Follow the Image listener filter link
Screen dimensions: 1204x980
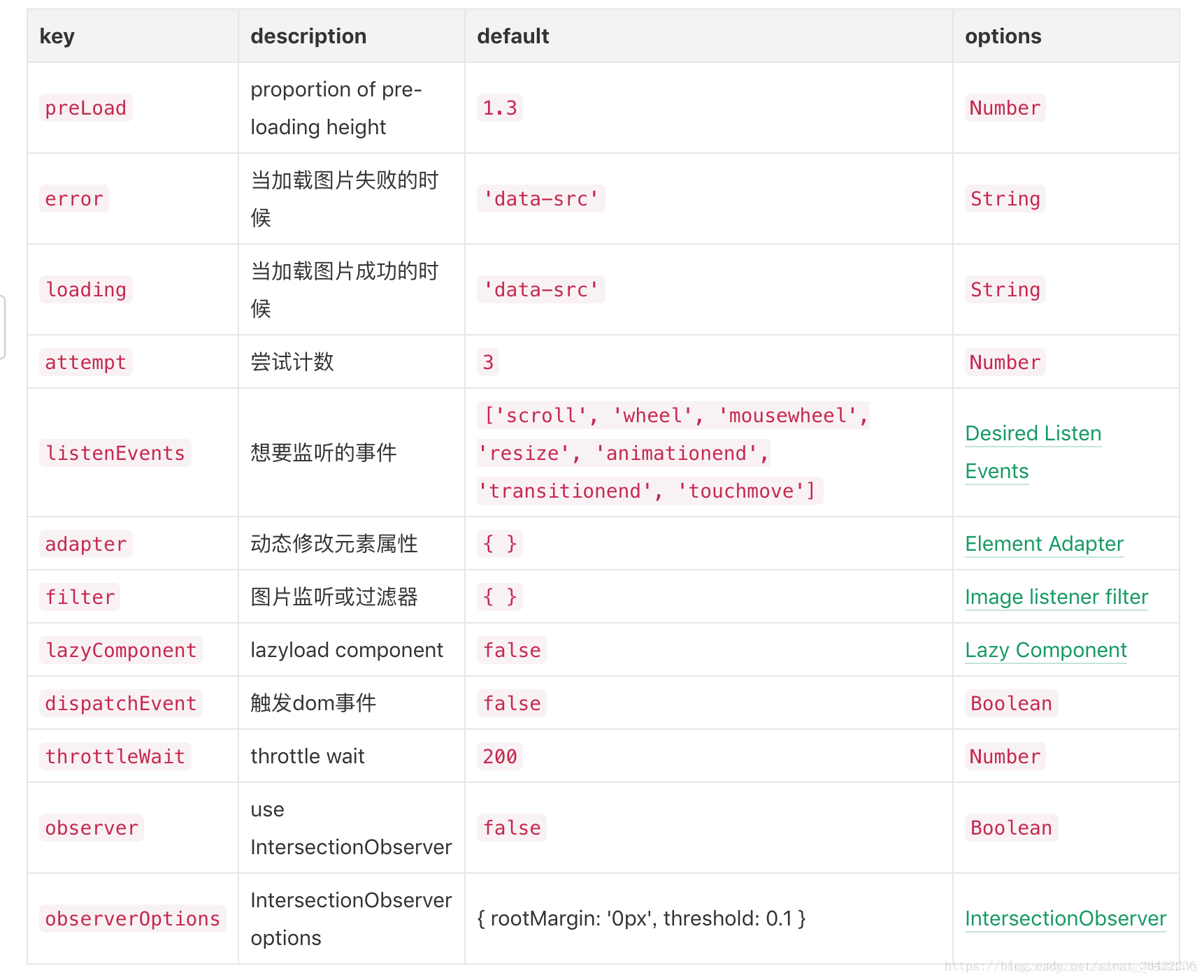click(x=1056, y=597)
